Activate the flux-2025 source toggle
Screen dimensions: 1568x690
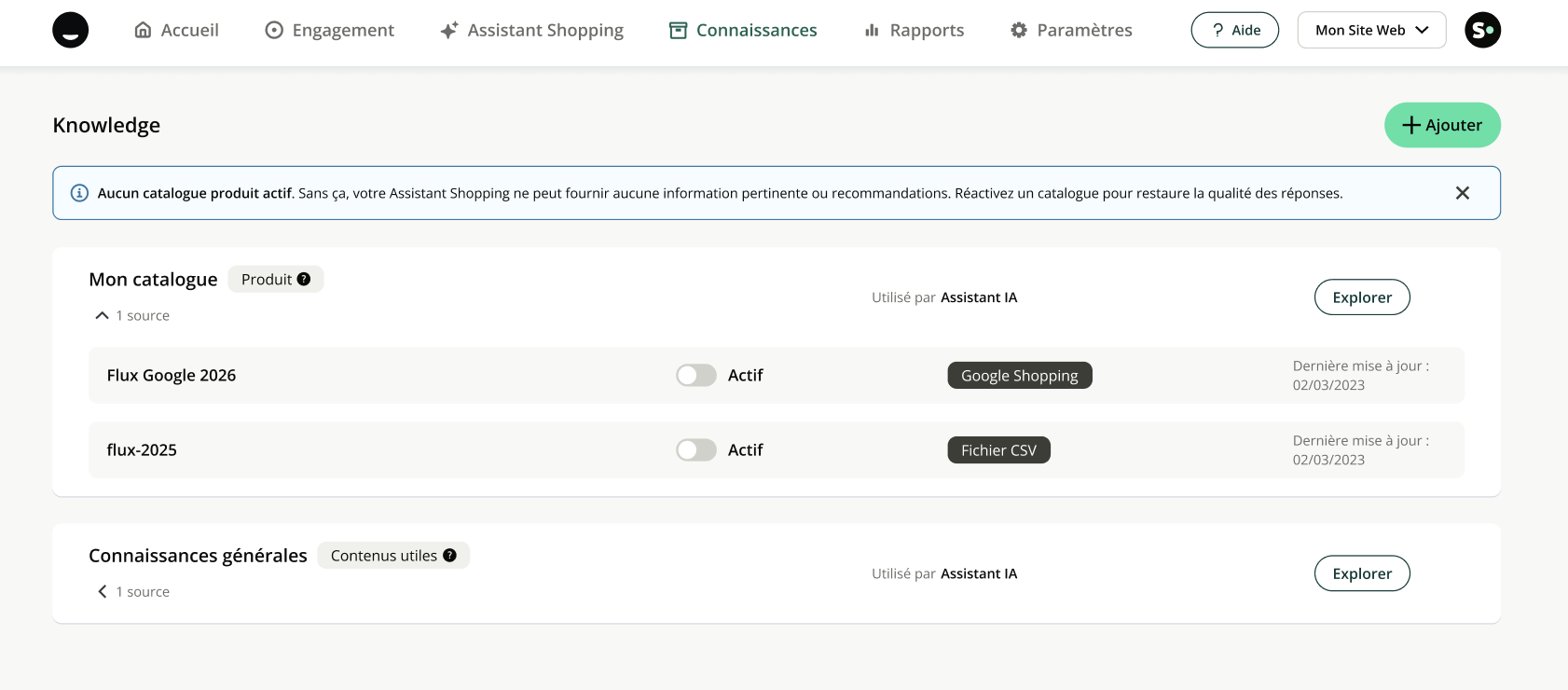696,449
